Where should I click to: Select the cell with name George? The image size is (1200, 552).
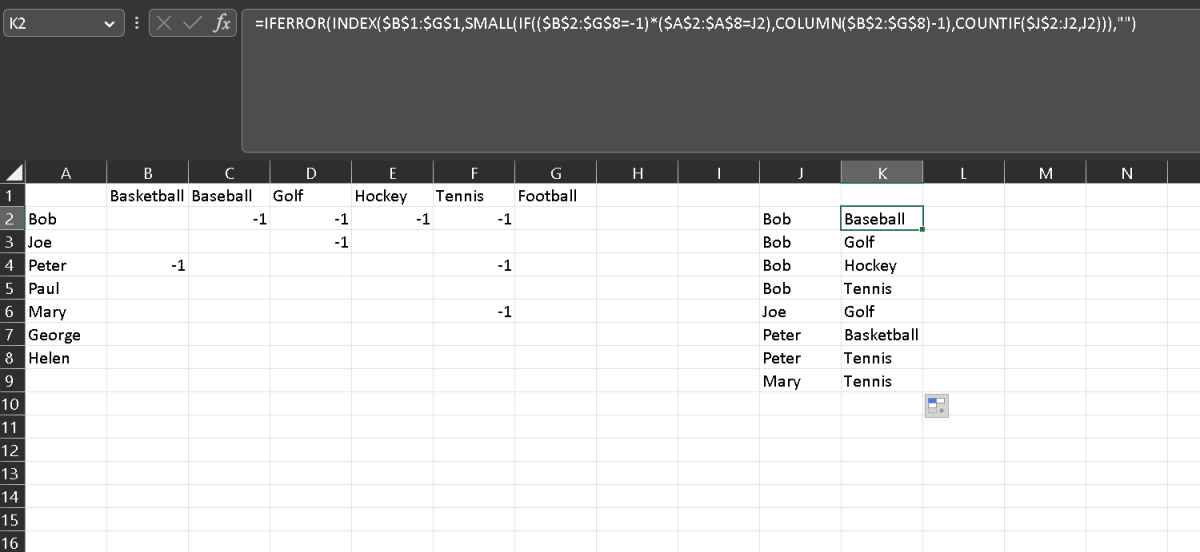coord(66,334)
